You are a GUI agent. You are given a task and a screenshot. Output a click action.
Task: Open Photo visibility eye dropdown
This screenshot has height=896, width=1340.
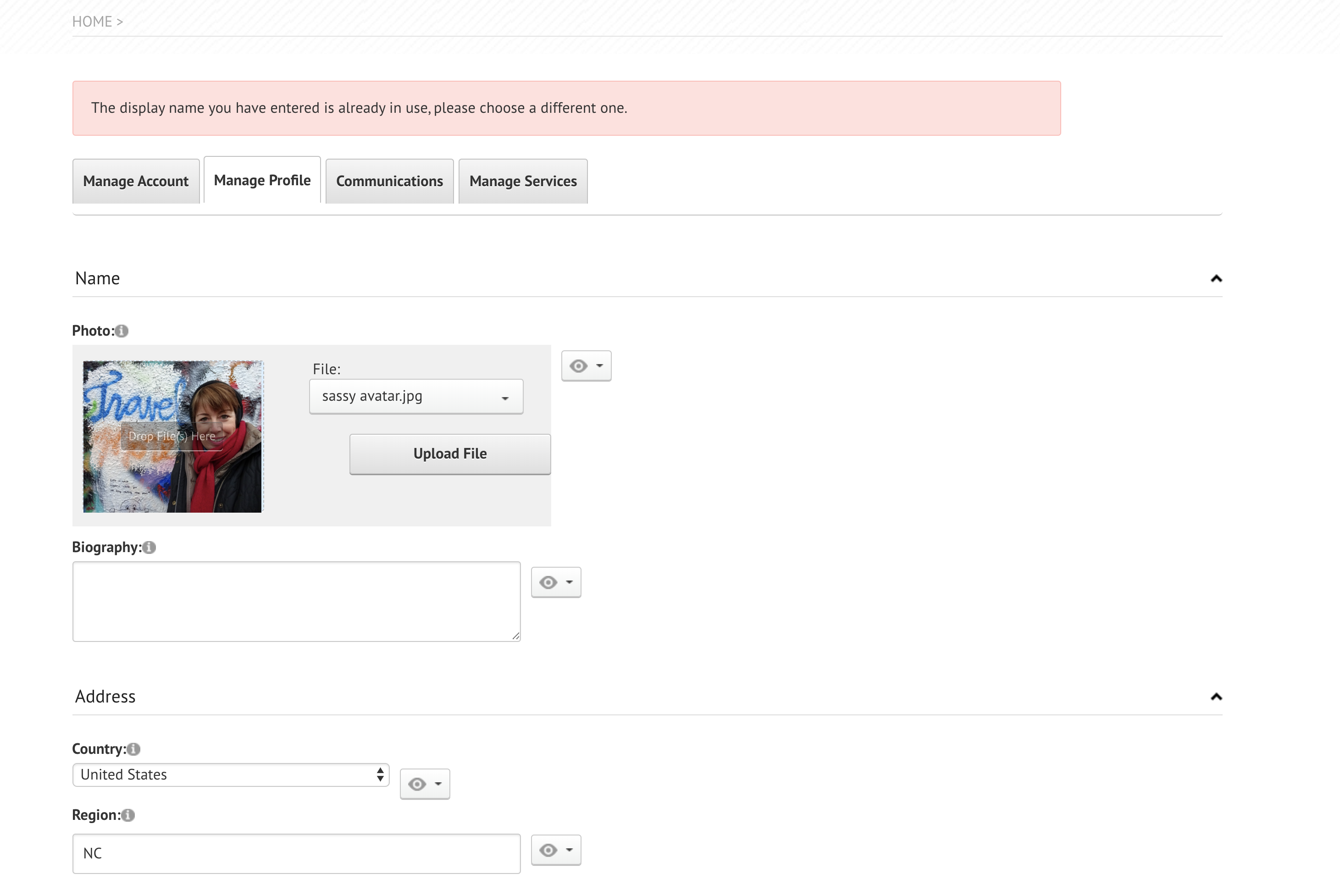coord(586,366)
